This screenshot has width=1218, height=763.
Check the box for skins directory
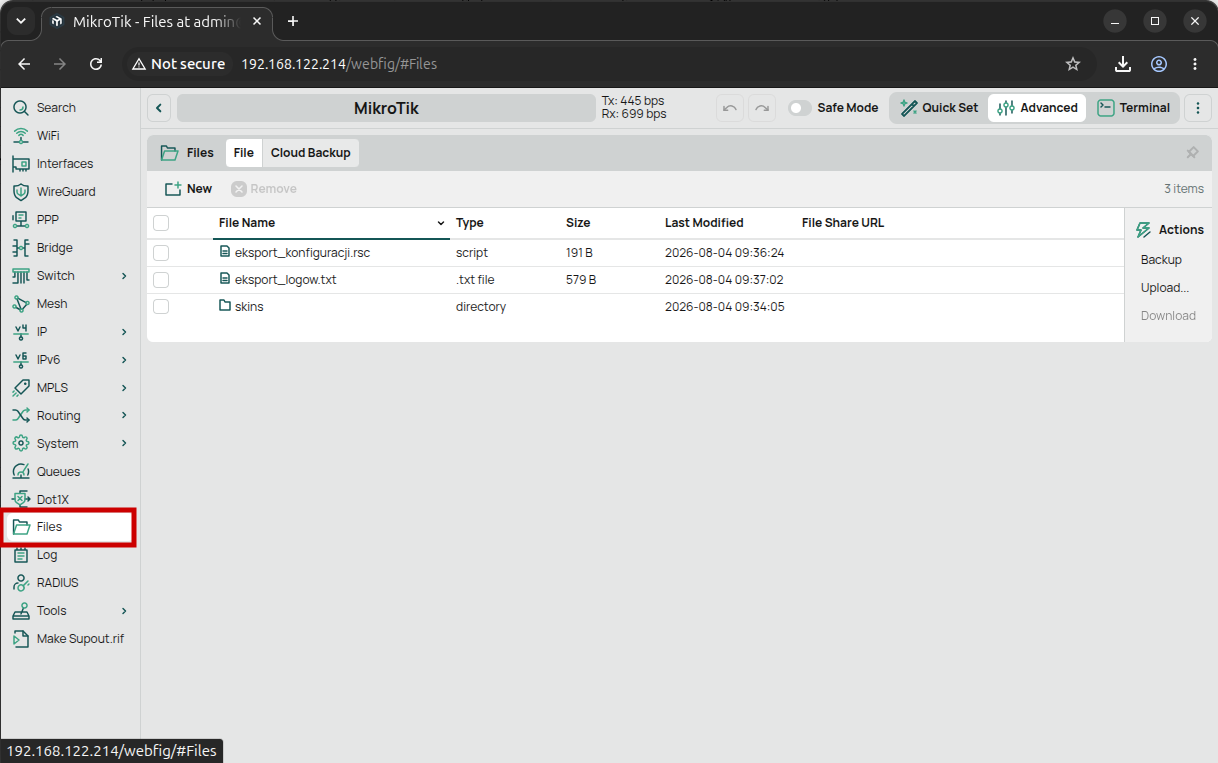[x=161, y=307]
